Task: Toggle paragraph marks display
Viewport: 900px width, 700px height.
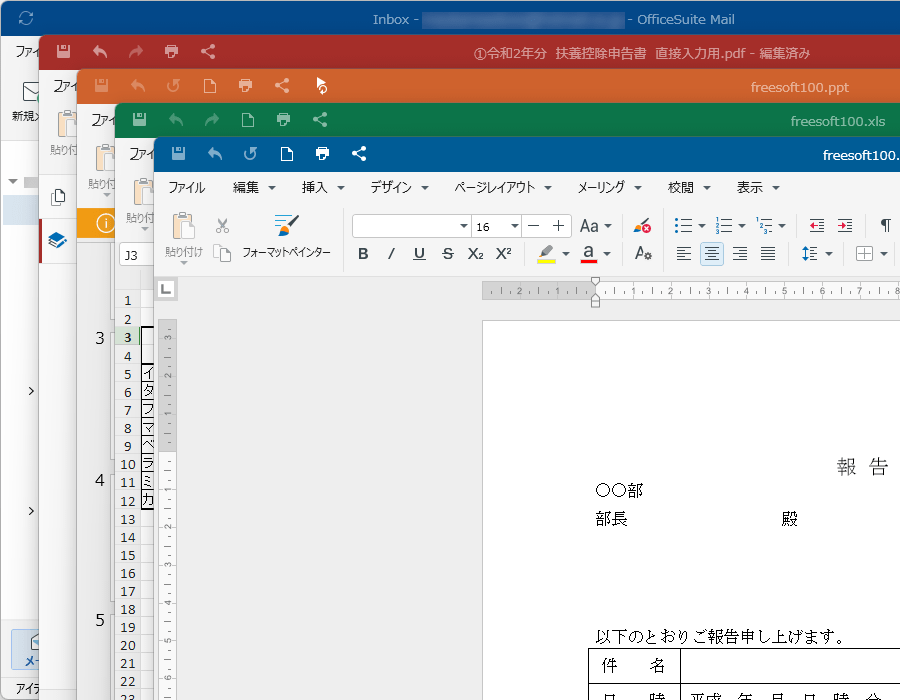Action: tap(886, 225)
